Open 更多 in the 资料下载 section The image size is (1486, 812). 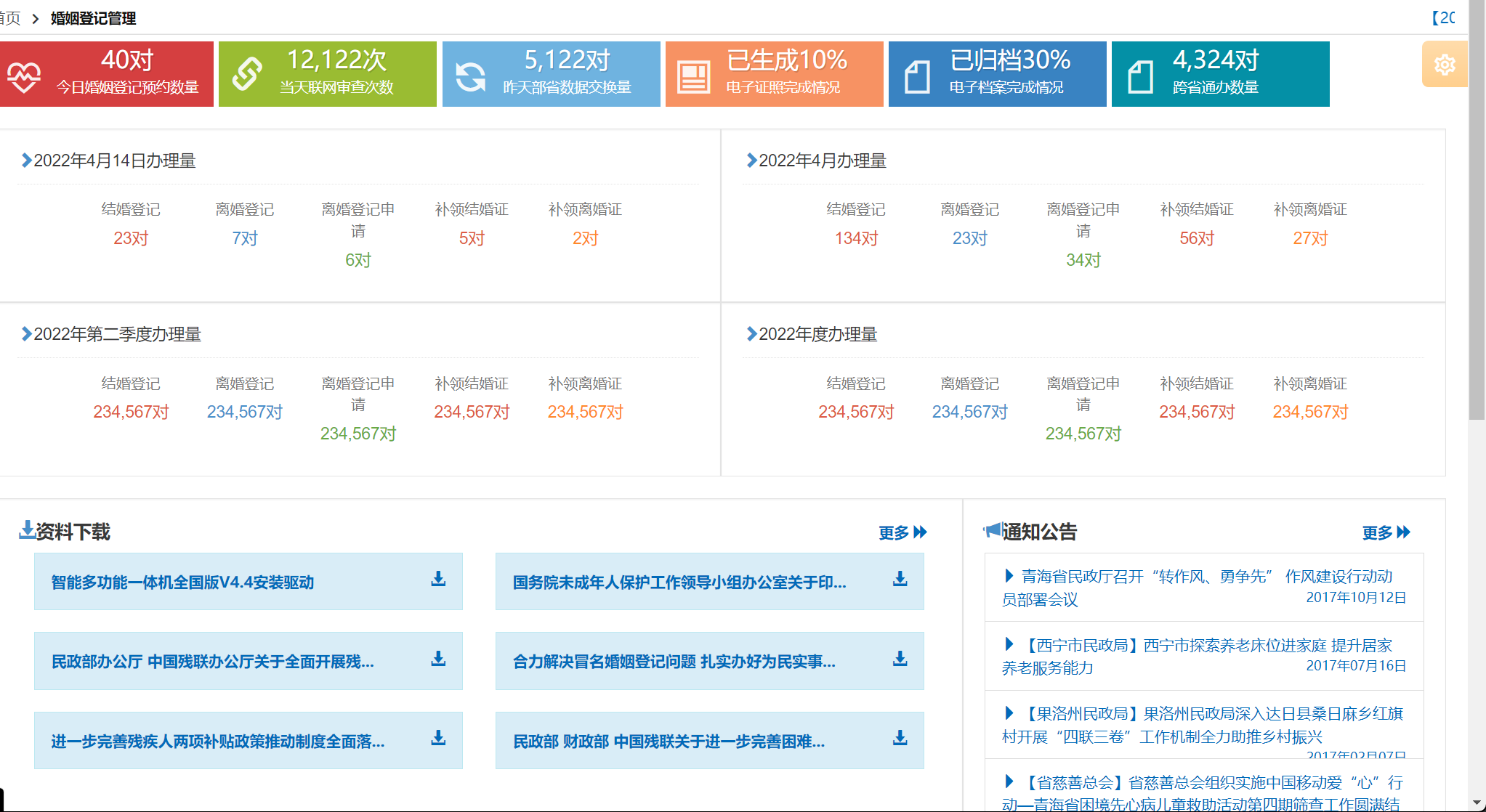coord(902,532)
